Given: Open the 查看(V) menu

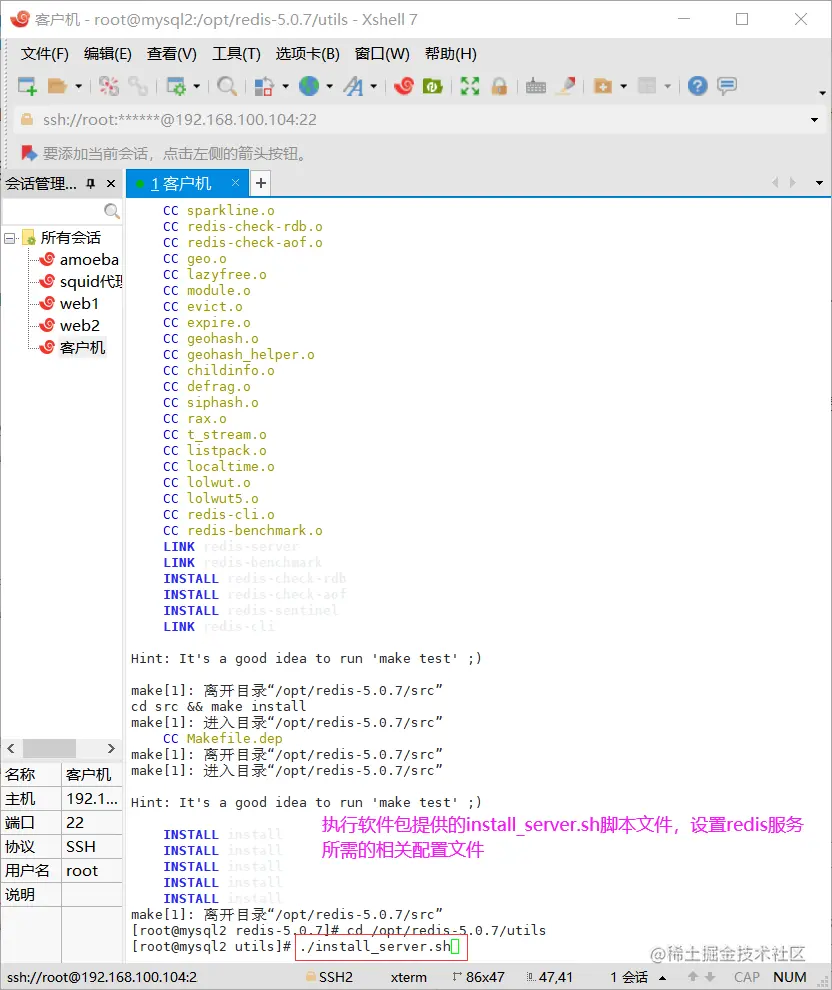Looking at the screenshot, I should (172, 54).
